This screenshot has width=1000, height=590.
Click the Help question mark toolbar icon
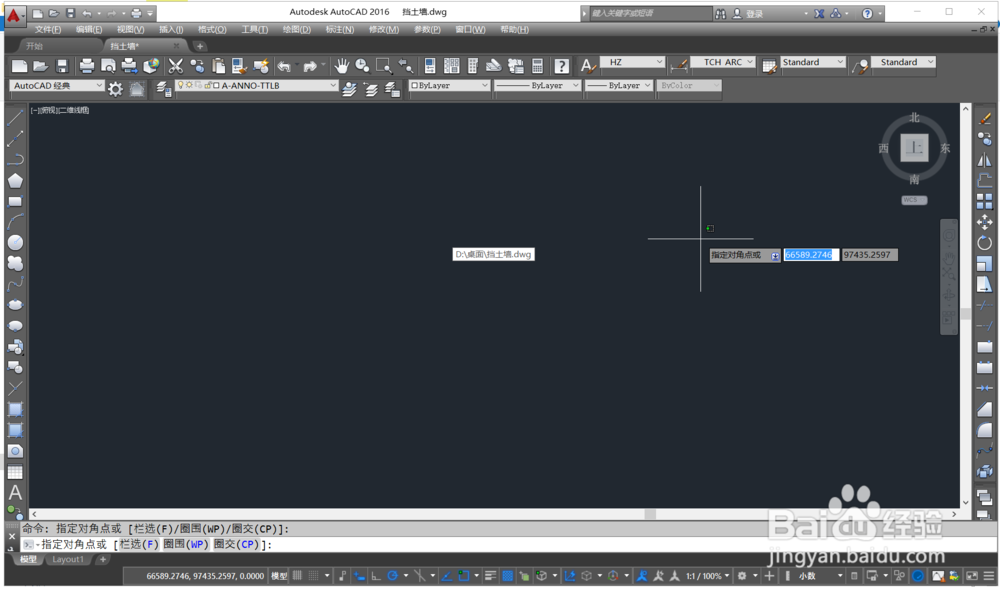(x=561, y=66)
